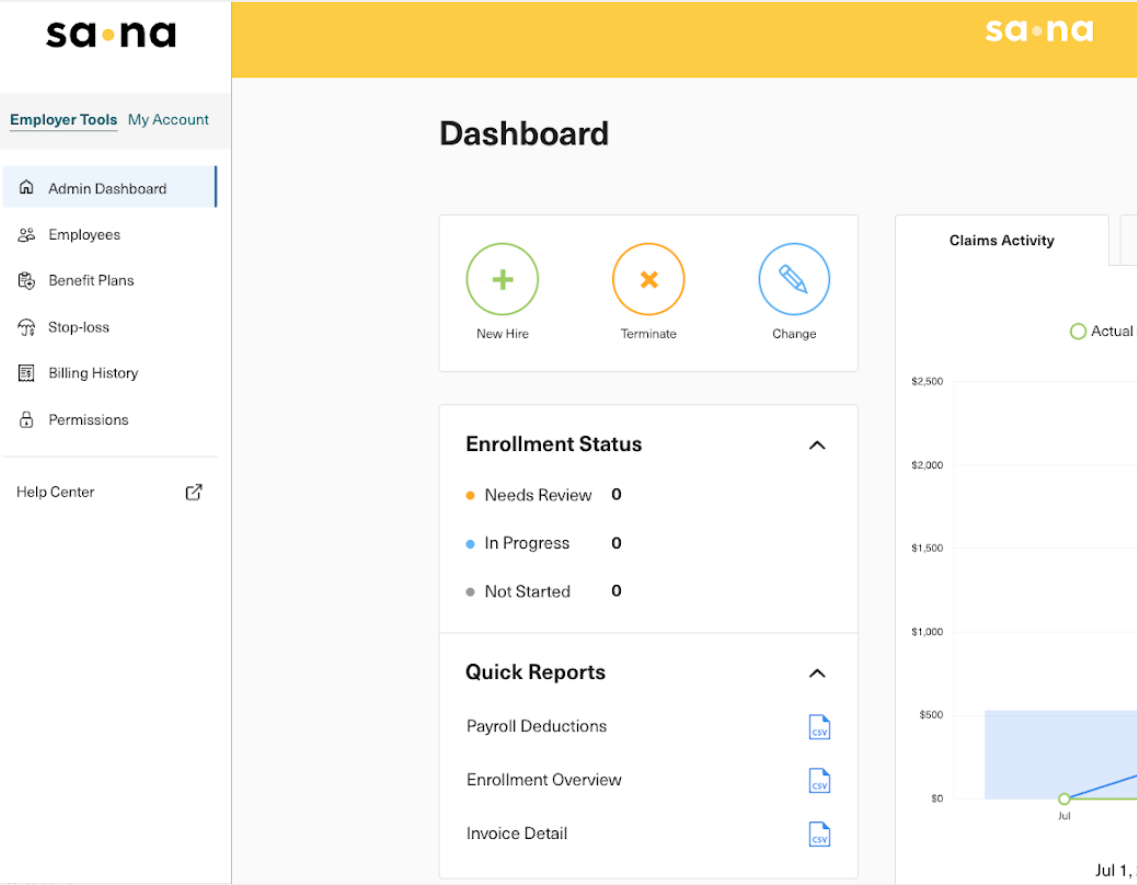Download Invoice Detail CSV file icon
This screenshot has height=885, width=1137.
819,834
